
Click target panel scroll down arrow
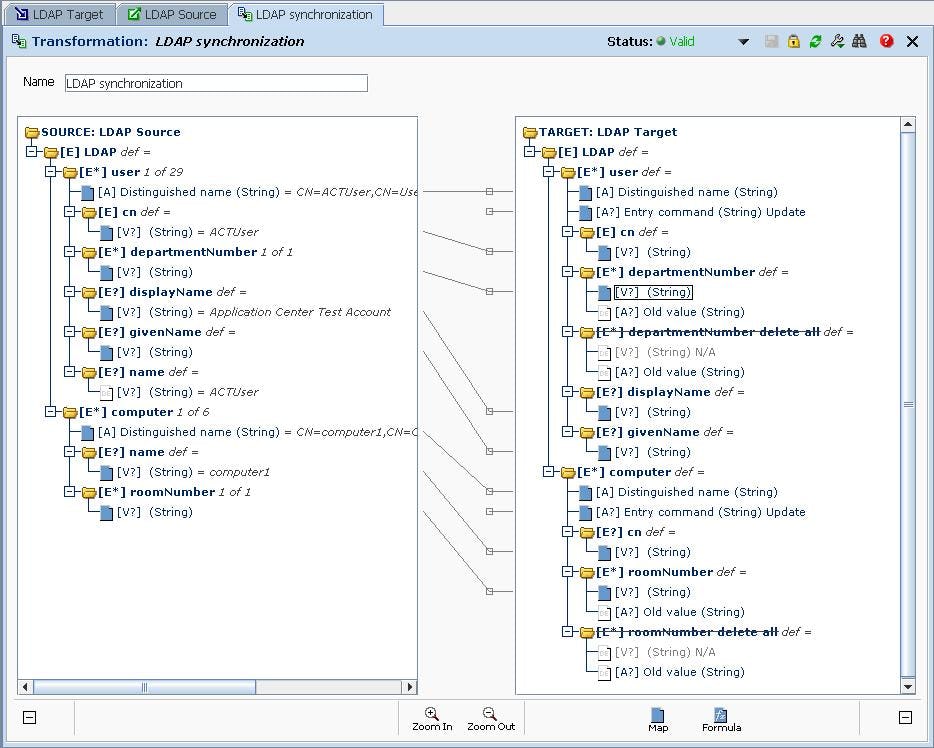pyautogui.click(x=908, y=686)
